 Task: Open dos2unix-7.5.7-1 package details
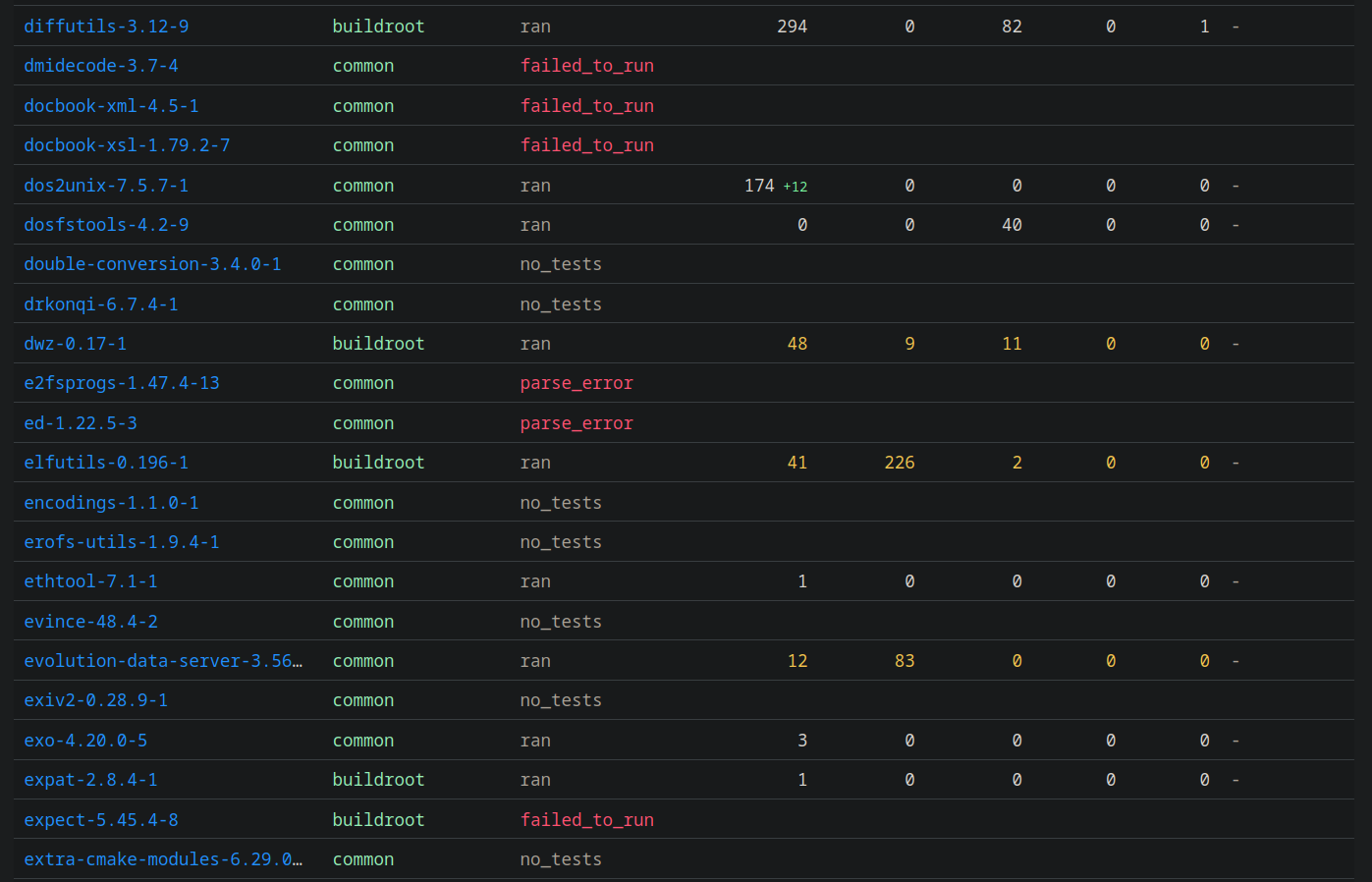coord(106,186)
